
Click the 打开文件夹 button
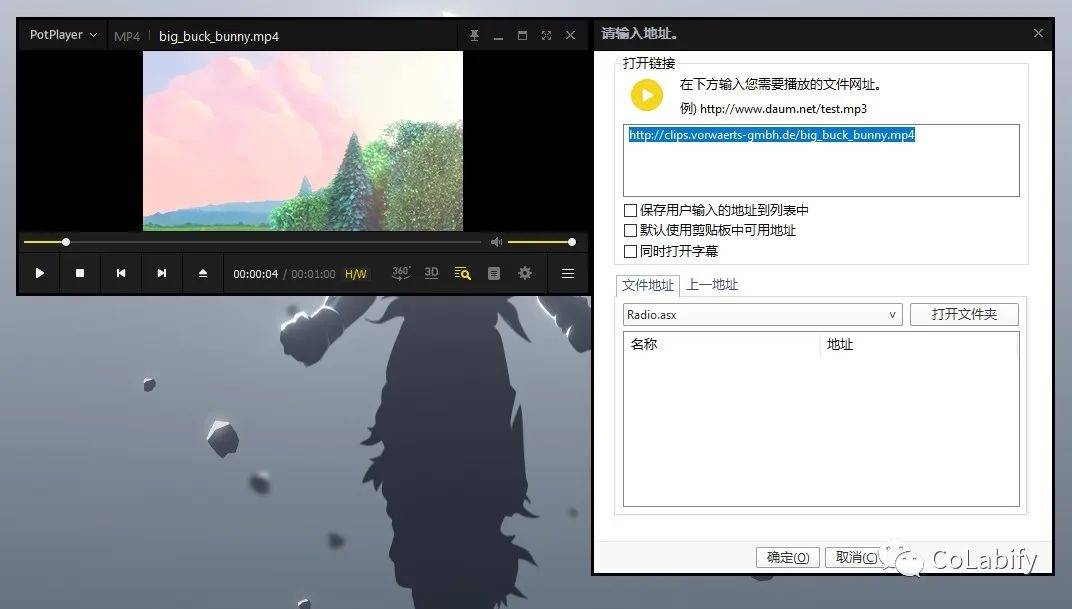(x=963, y=314)
